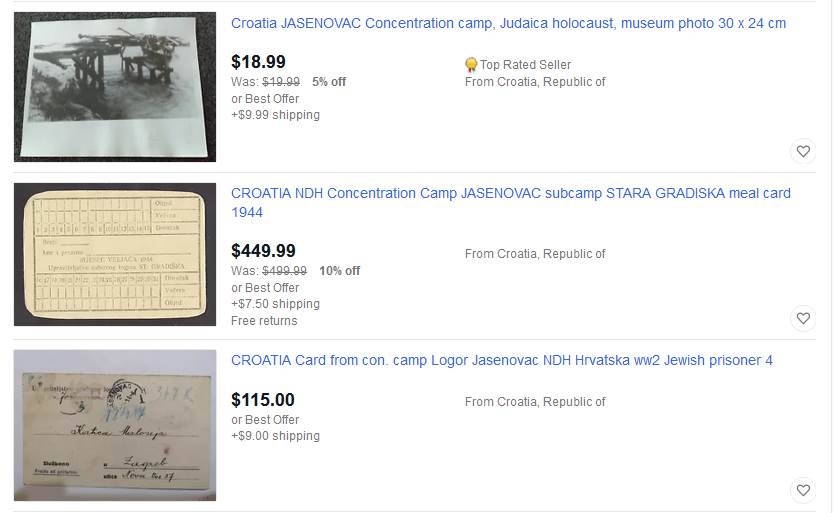
Task: Click the Free returns label
Action: pyautogui.click(x=264, y=321)
